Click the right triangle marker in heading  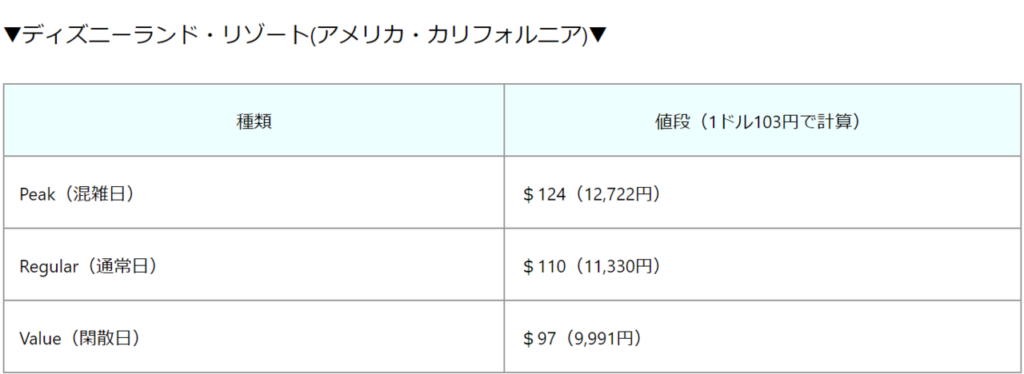pyautogui.click(x=598, y=36)
